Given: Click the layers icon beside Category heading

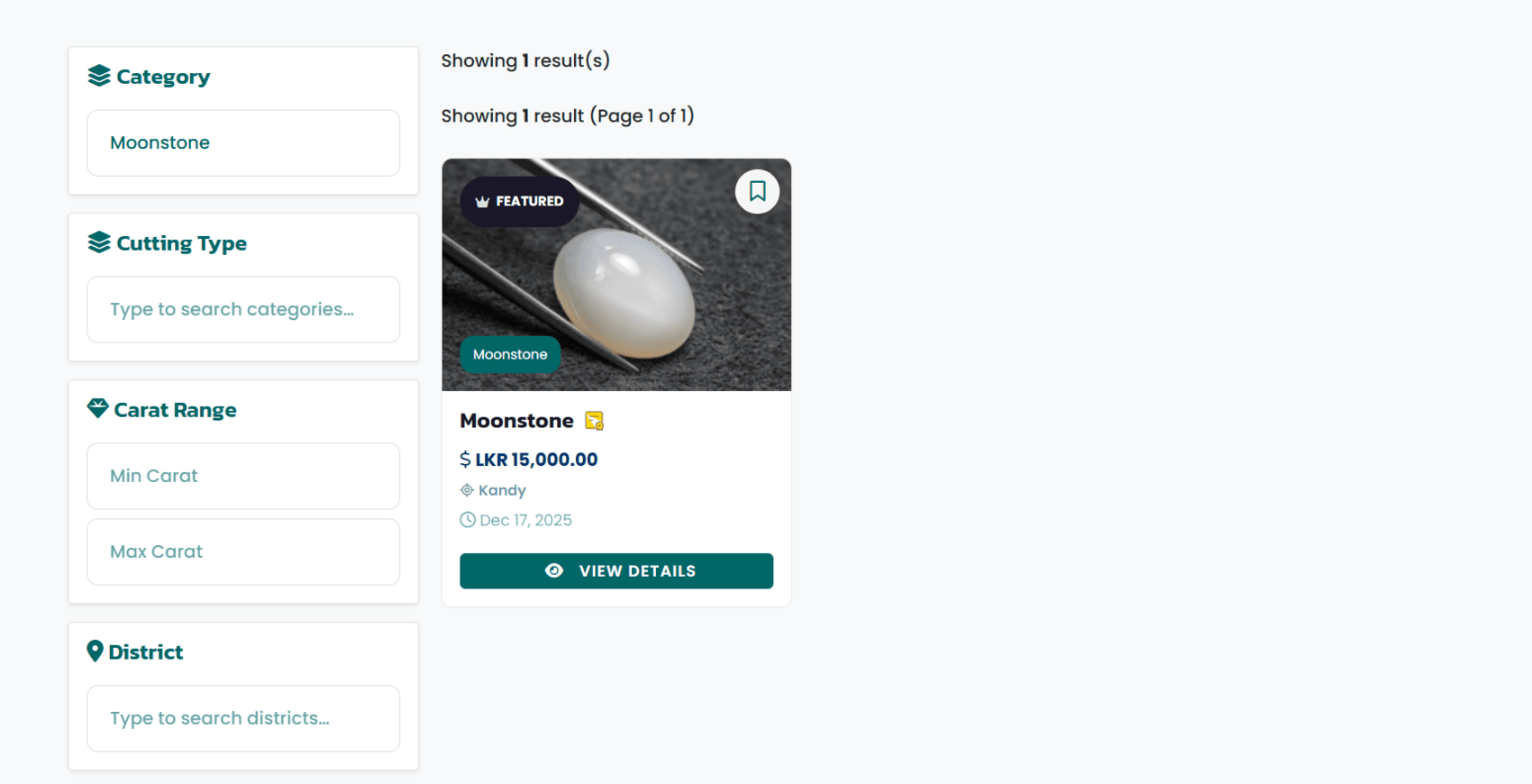Looking at the screenshot, I should pos(97,76).
